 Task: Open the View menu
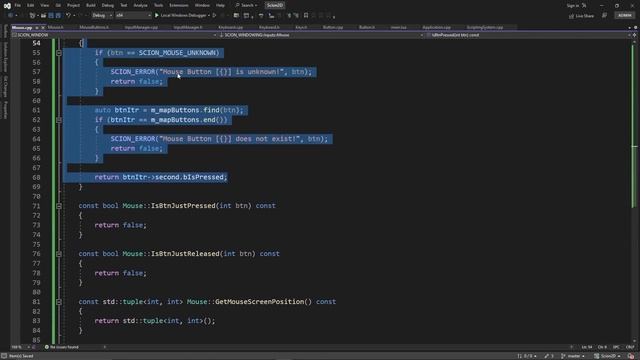44,5
